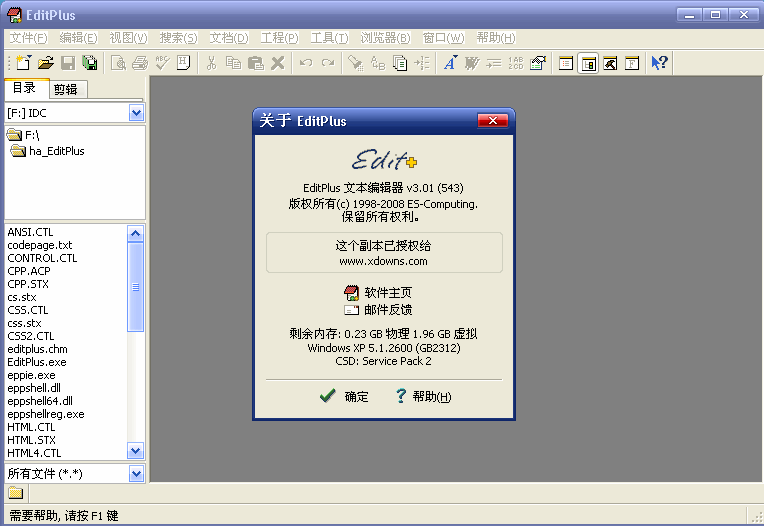Screen dimensions: 764x526
Task: Click the Save all (multiple disks) toolbar icon
Action: tap(90, 63)
